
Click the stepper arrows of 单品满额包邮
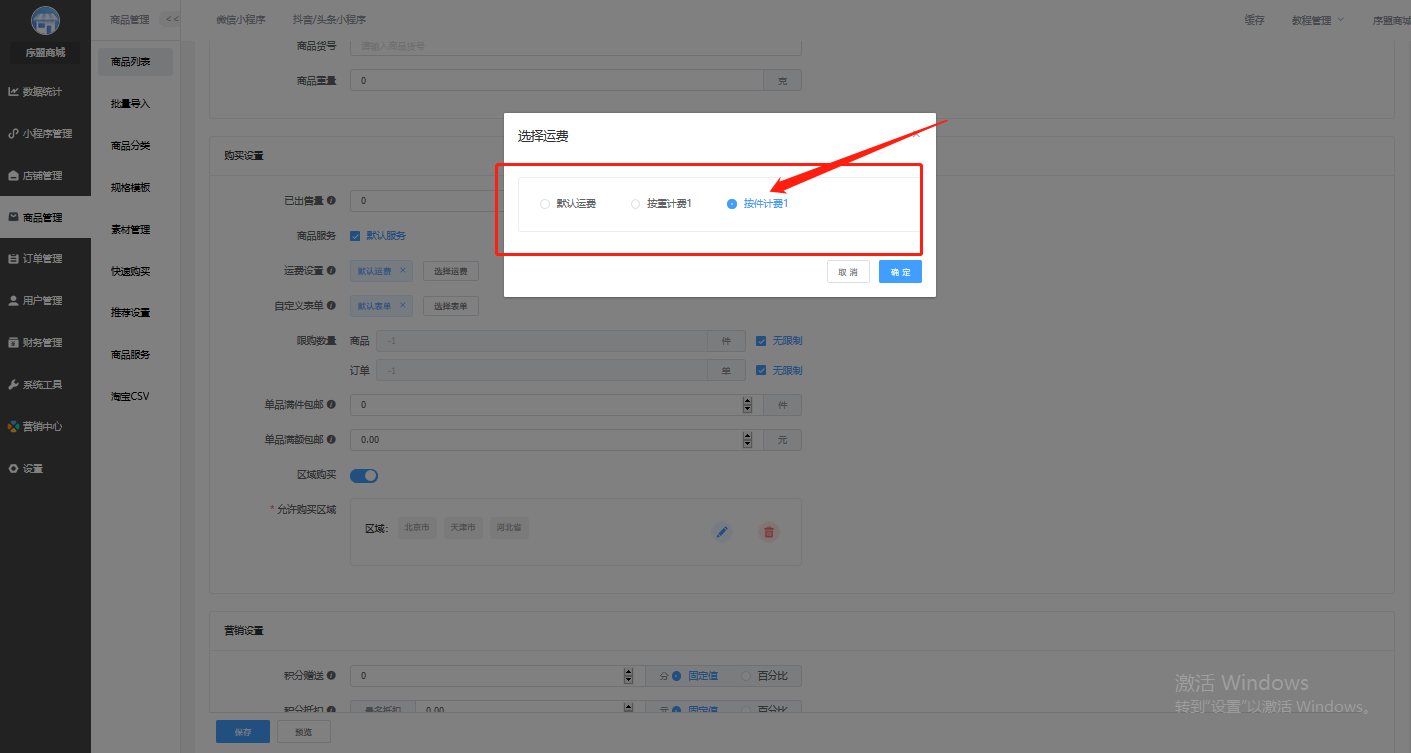point(747,440)
